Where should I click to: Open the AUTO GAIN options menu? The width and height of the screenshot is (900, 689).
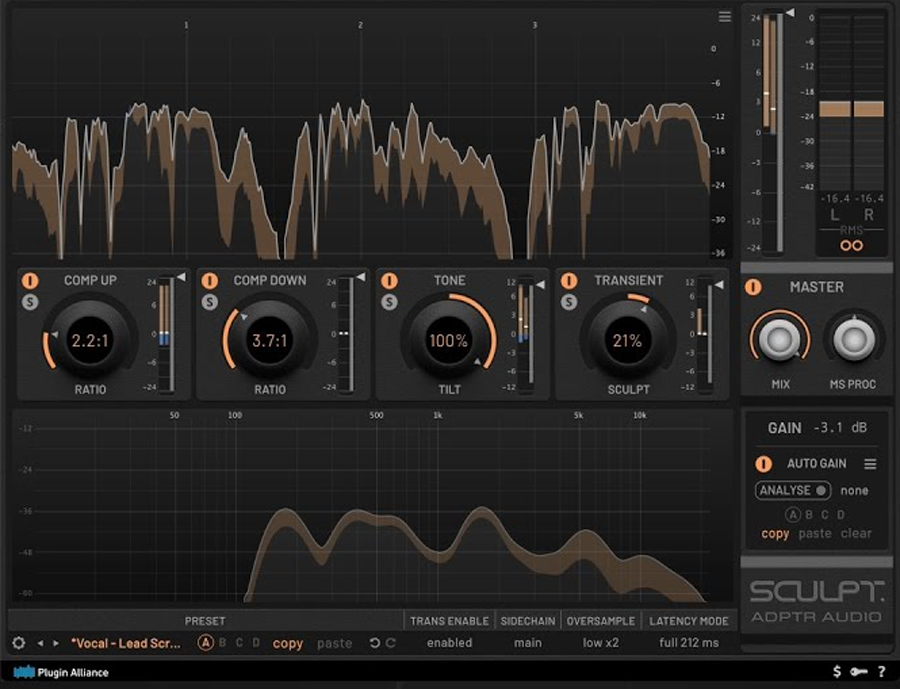coord(870,463)
